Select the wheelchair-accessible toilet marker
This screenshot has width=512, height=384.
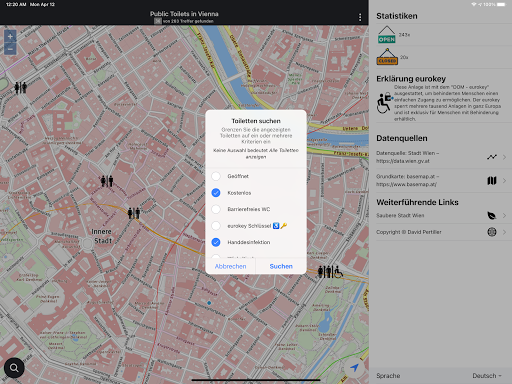pos(330,272)
